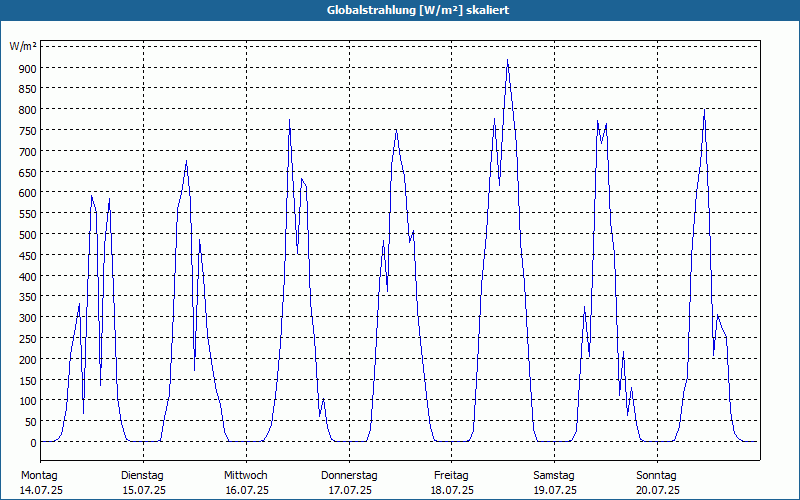Image resolution: width=800 pixels, height=500 pixels.
Task: Click the 350 y-axis value
Action: [28, 297]
